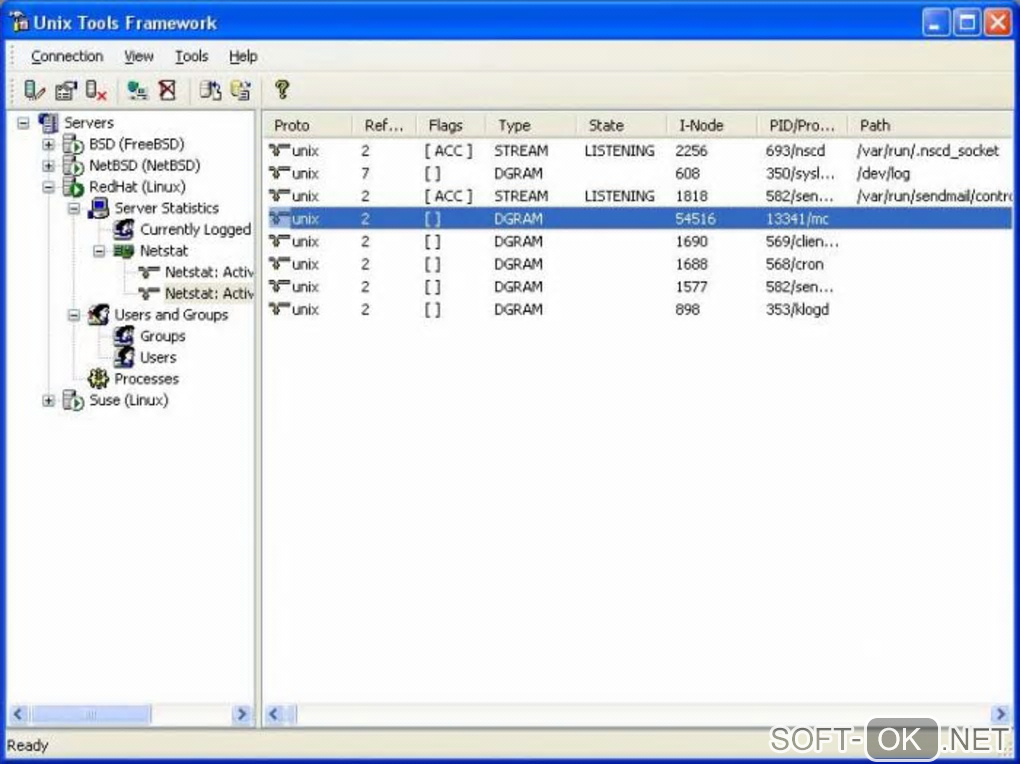Select the Processes tree item
The height and width of the screenshot is (764, 1020).
click(146, 379)
